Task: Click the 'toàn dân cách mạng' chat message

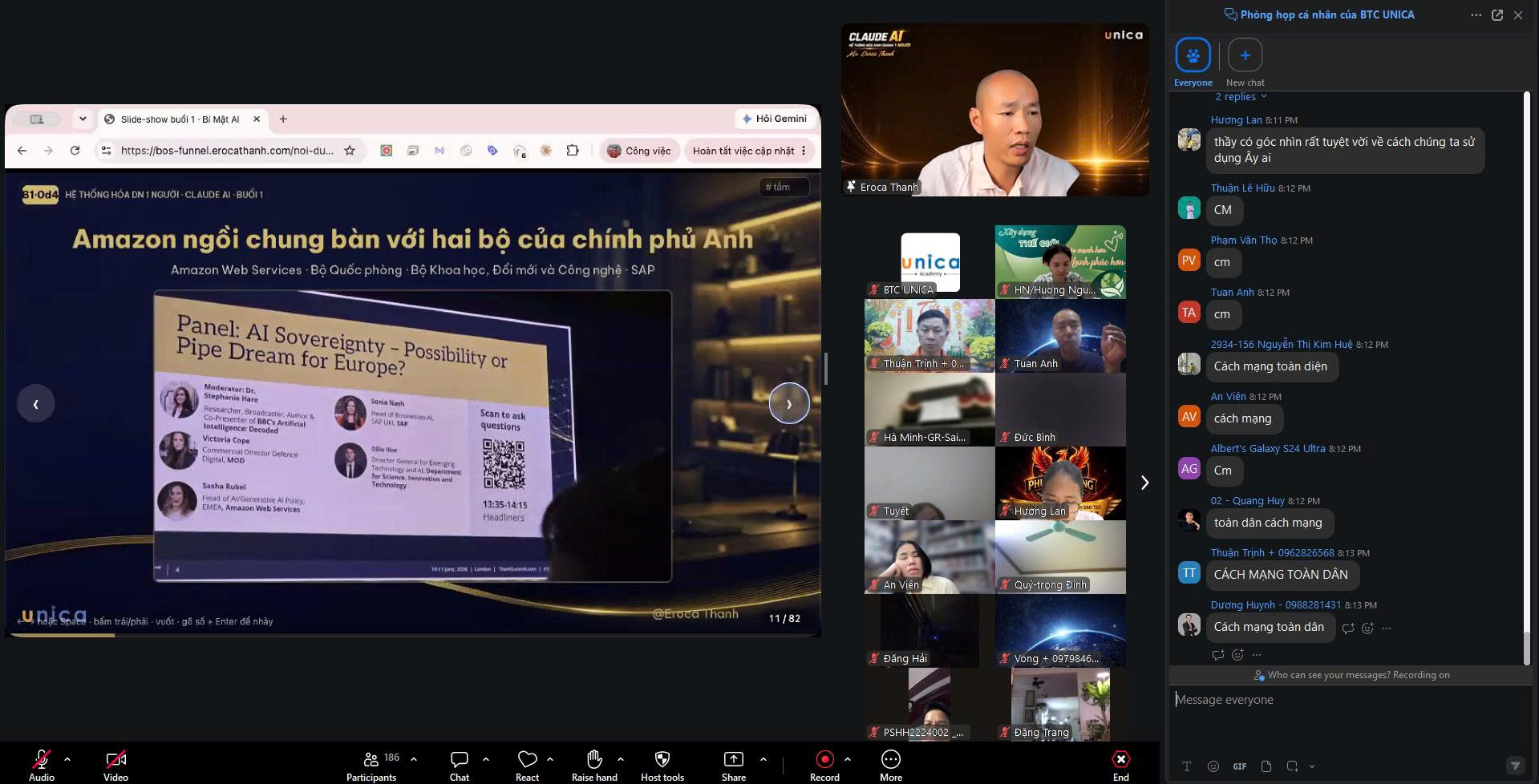Action: point(1268,523)
